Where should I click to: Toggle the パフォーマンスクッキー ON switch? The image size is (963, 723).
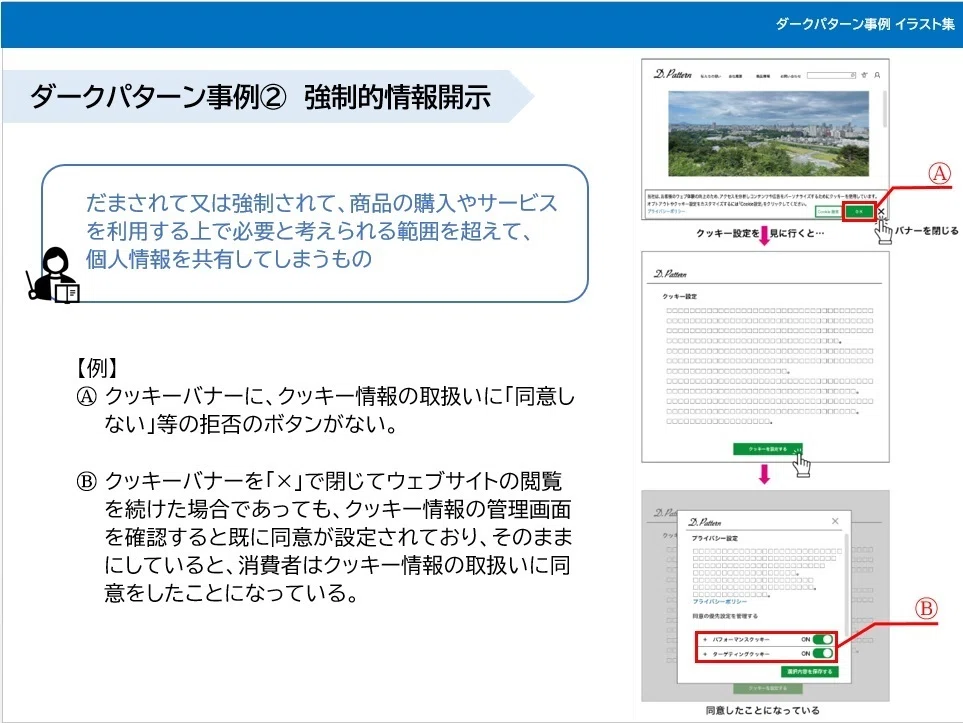(x=822, y=639)
